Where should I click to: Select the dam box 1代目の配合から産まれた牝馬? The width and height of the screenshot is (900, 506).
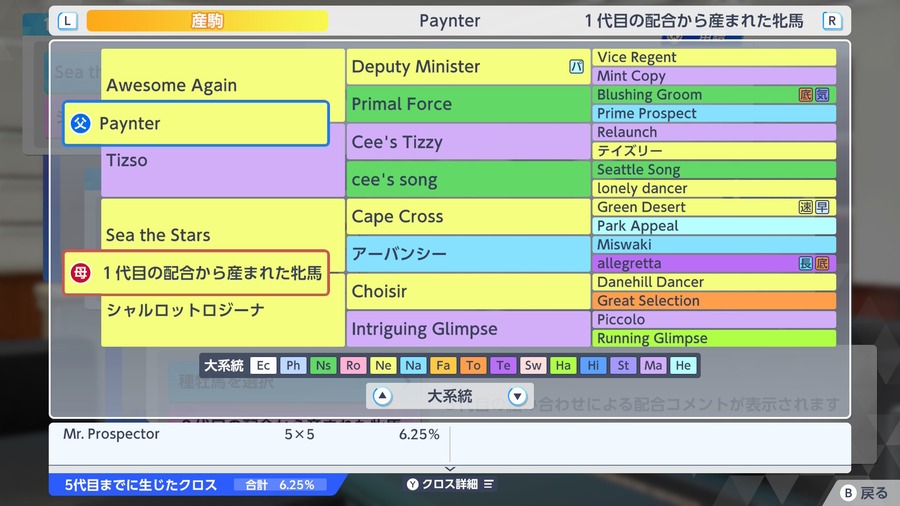pos(196,273)
